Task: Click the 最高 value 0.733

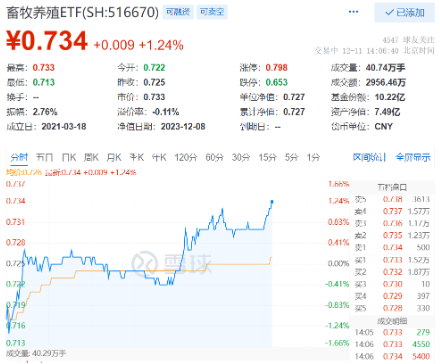Action: (43, 68)
